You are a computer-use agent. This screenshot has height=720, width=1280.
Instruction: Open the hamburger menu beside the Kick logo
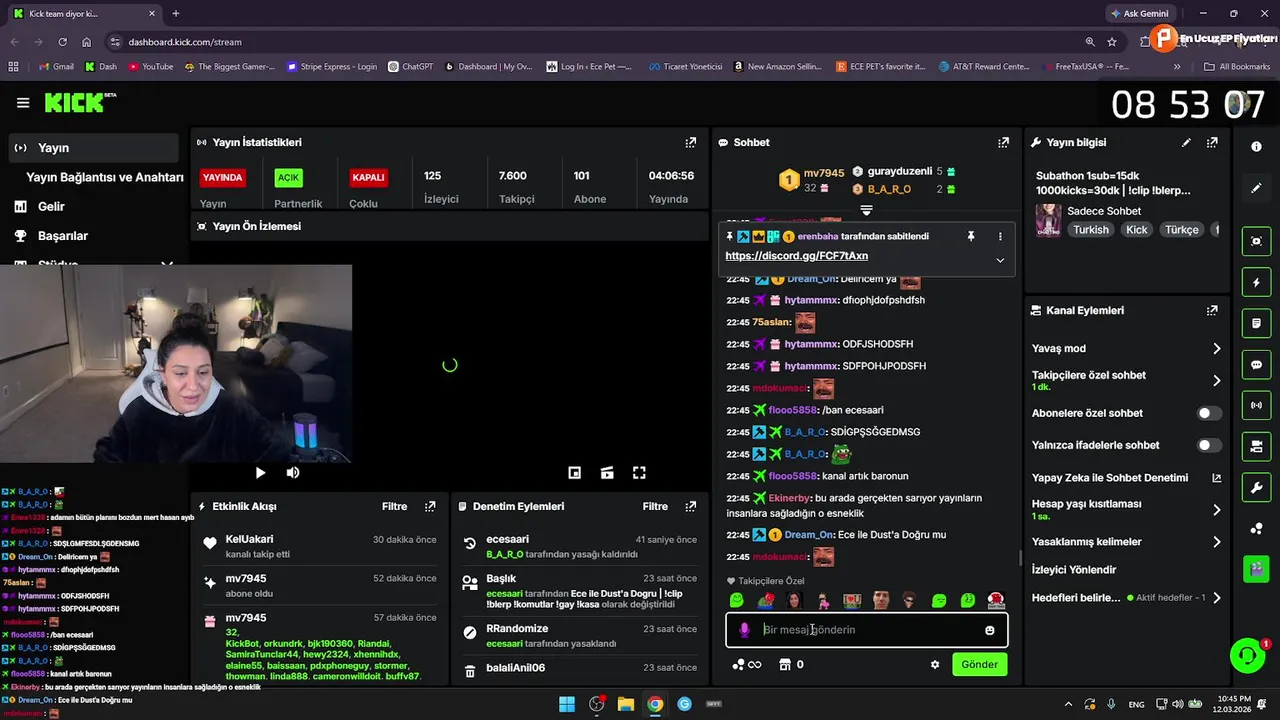(23, 102)
